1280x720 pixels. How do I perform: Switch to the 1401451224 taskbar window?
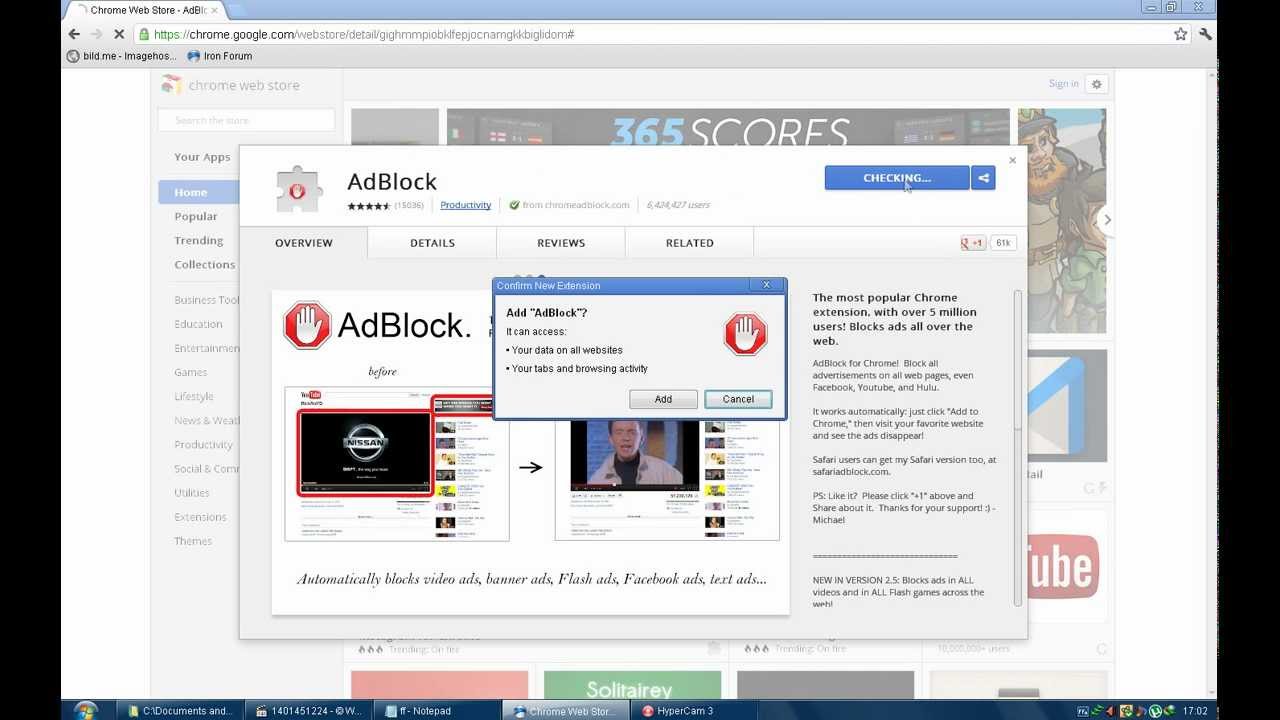pyautogui.click(x=309, y=711)
